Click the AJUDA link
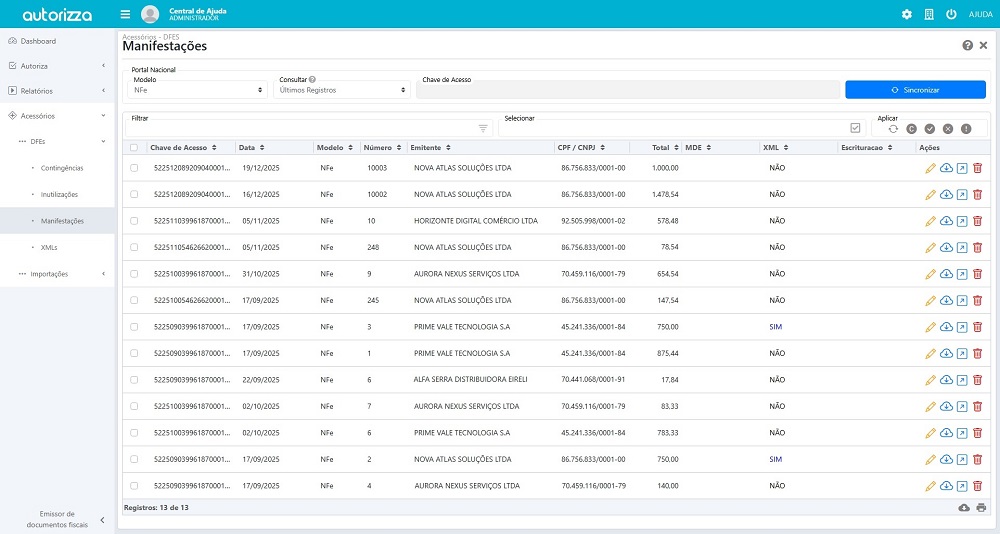This screenshot has width=1000, height=534. tap(981, 15)
